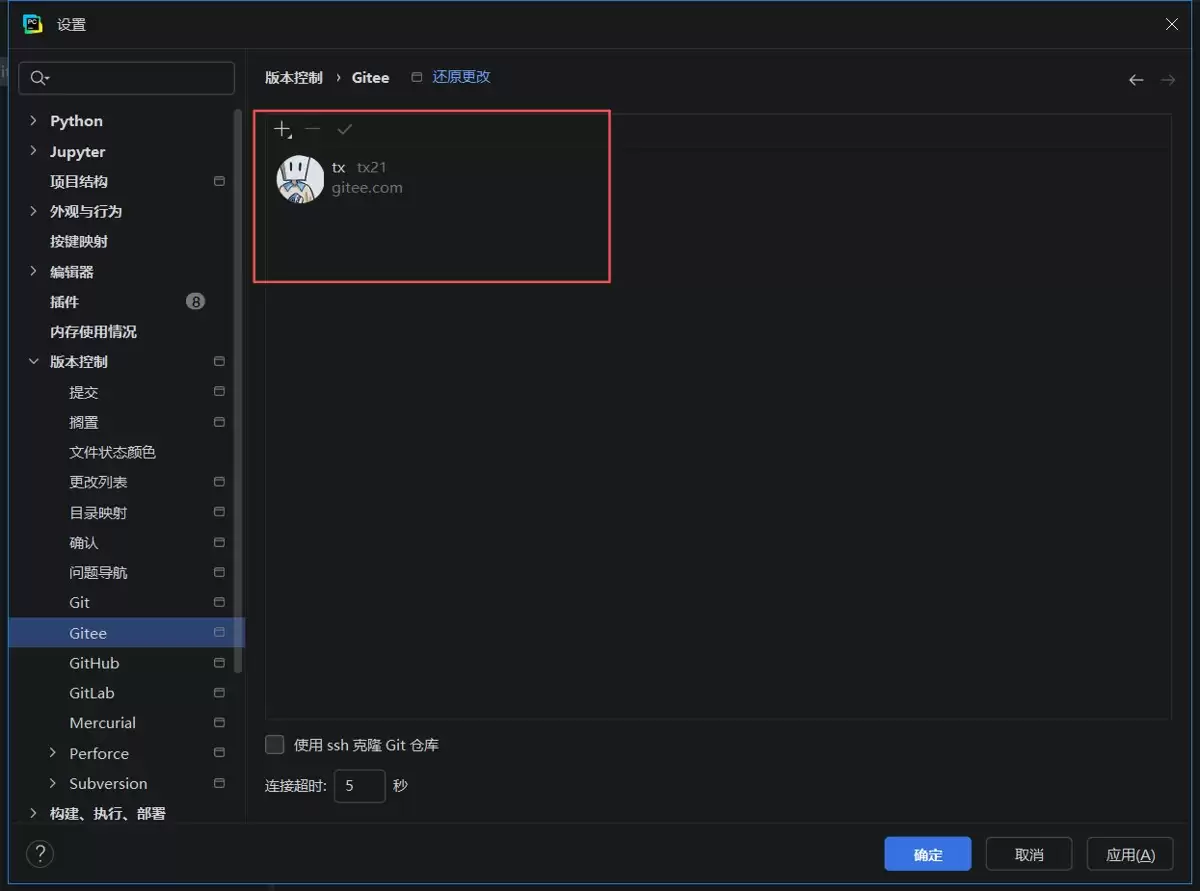Click the 取消 button
Screen dimensions: 1200x891
tap(1029, 854)
